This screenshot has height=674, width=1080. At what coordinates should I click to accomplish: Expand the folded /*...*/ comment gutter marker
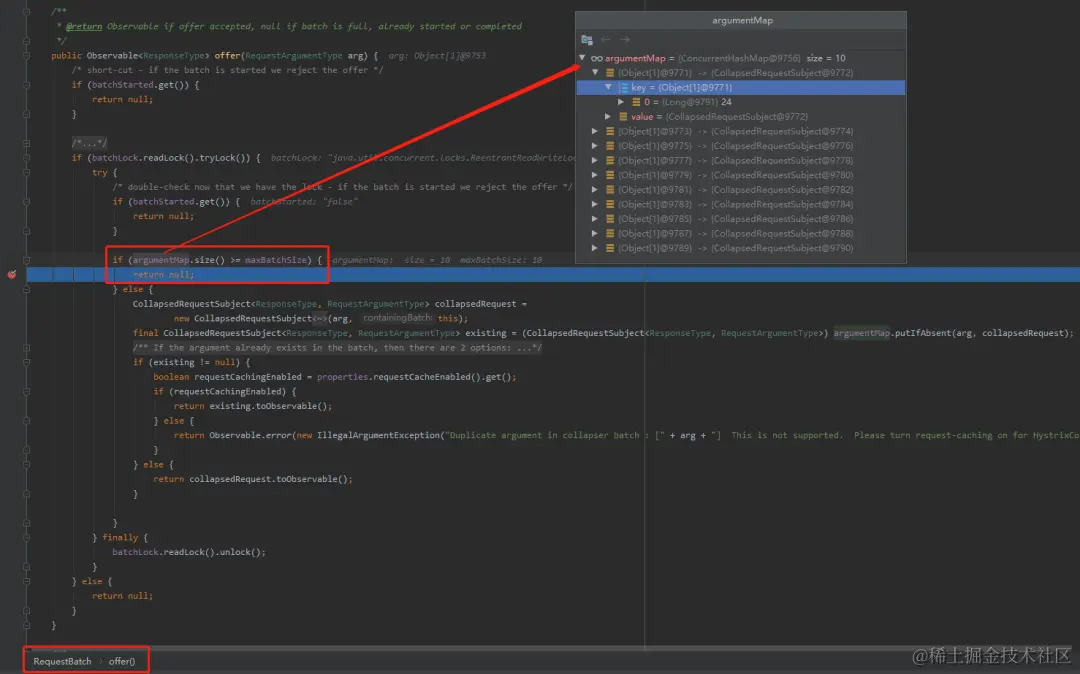[x=27, y=143]
